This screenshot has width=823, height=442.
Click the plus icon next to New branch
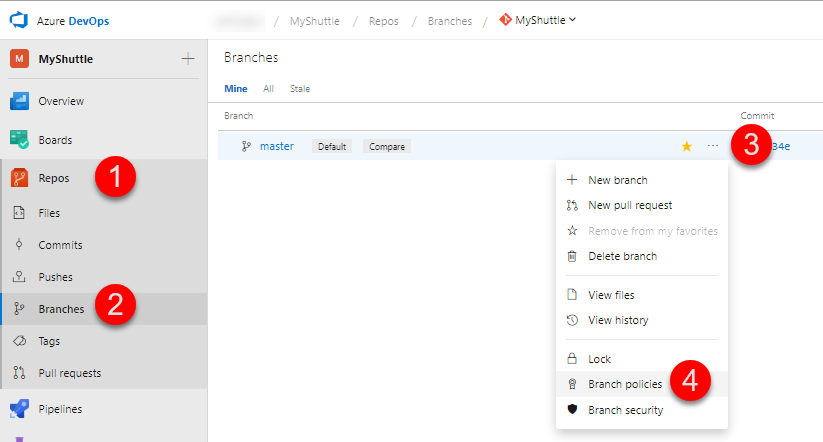point(572,180)
